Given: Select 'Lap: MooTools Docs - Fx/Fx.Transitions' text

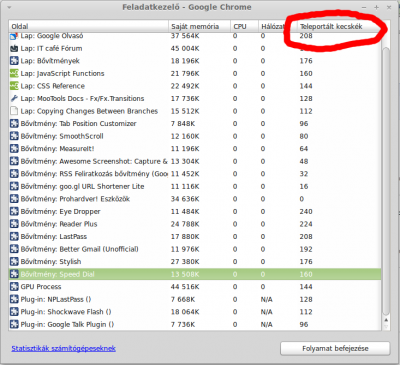Looking at the screenshot, I should 82,99.
